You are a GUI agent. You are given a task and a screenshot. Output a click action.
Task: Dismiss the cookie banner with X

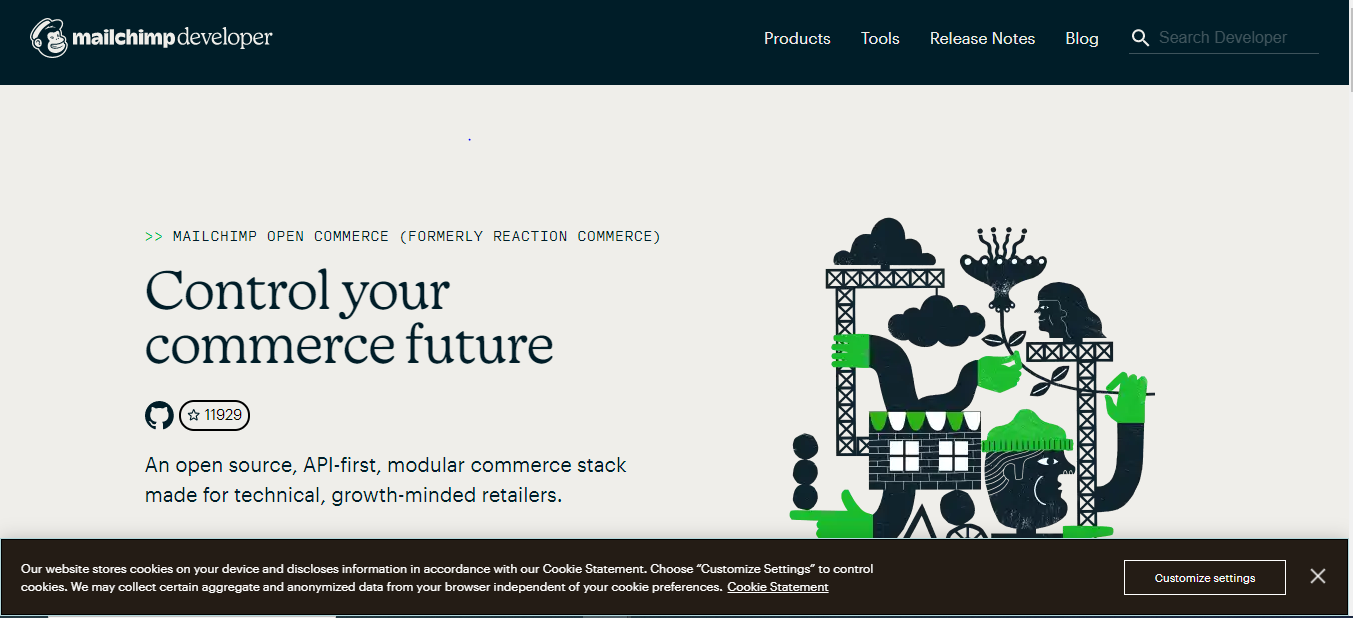(1318, 576)
